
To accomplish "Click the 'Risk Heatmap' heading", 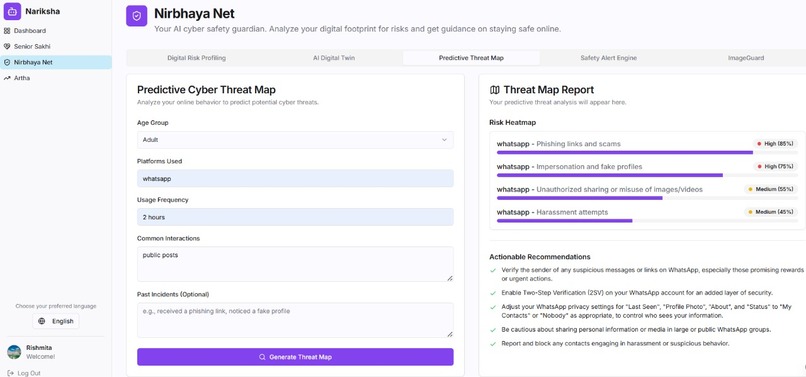I will pyautogui.click(x=512, y=123).
